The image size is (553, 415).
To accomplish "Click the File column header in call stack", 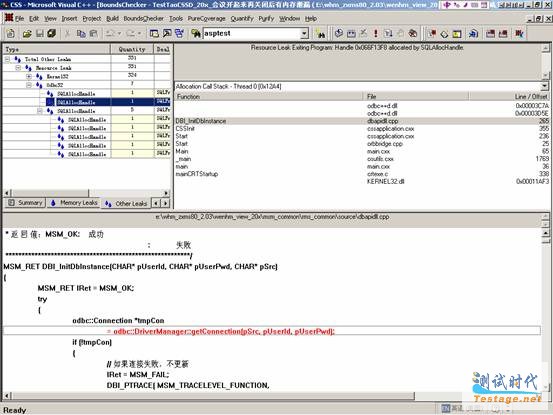I will (416, 97).
